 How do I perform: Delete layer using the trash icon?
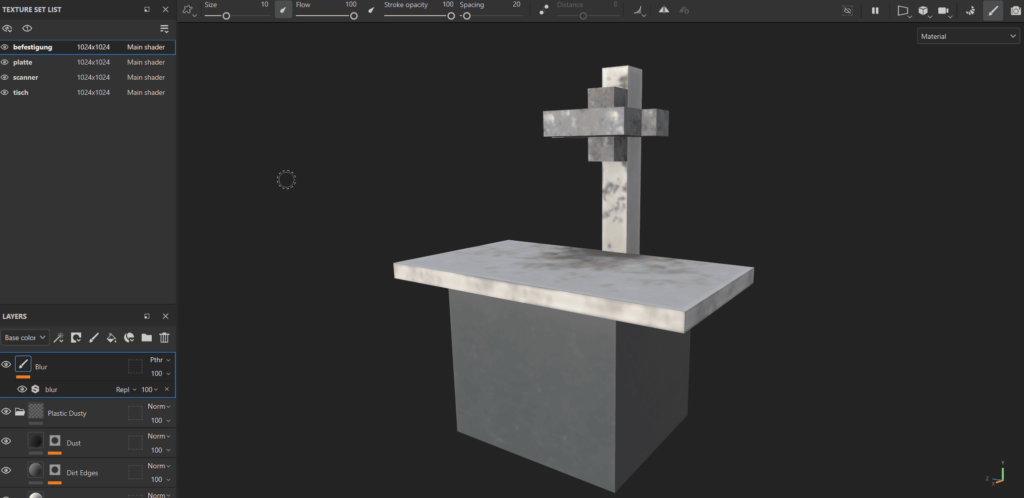pos(164,338)
